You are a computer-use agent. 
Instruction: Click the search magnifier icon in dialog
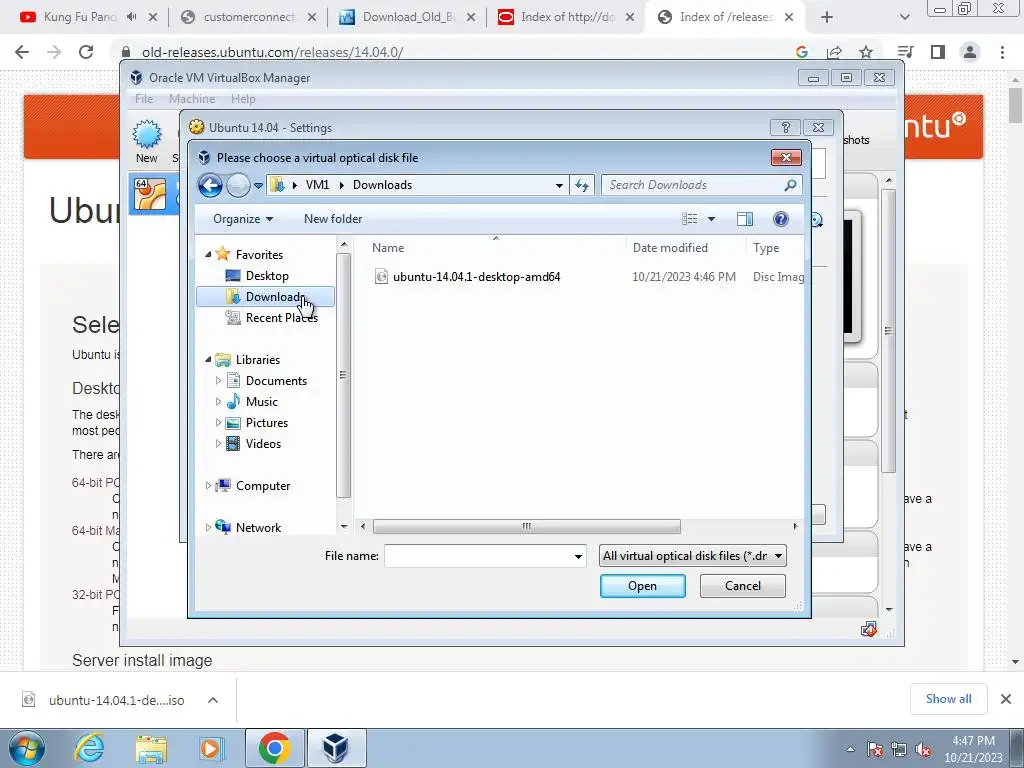coord(790,185)
